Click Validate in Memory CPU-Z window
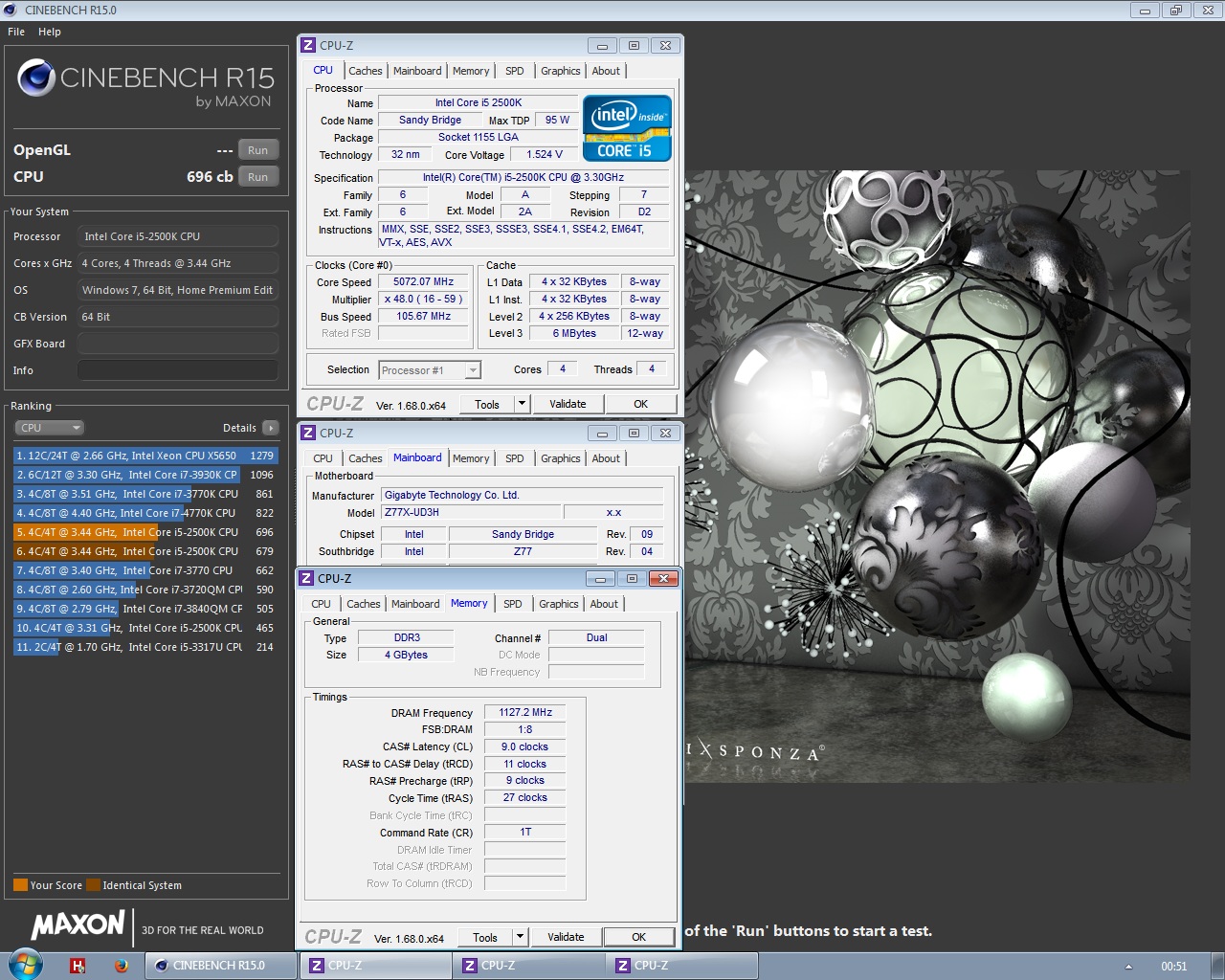The height and width of the screenshot is (980, 1225). pyautogui.click(x=566, y=937)
